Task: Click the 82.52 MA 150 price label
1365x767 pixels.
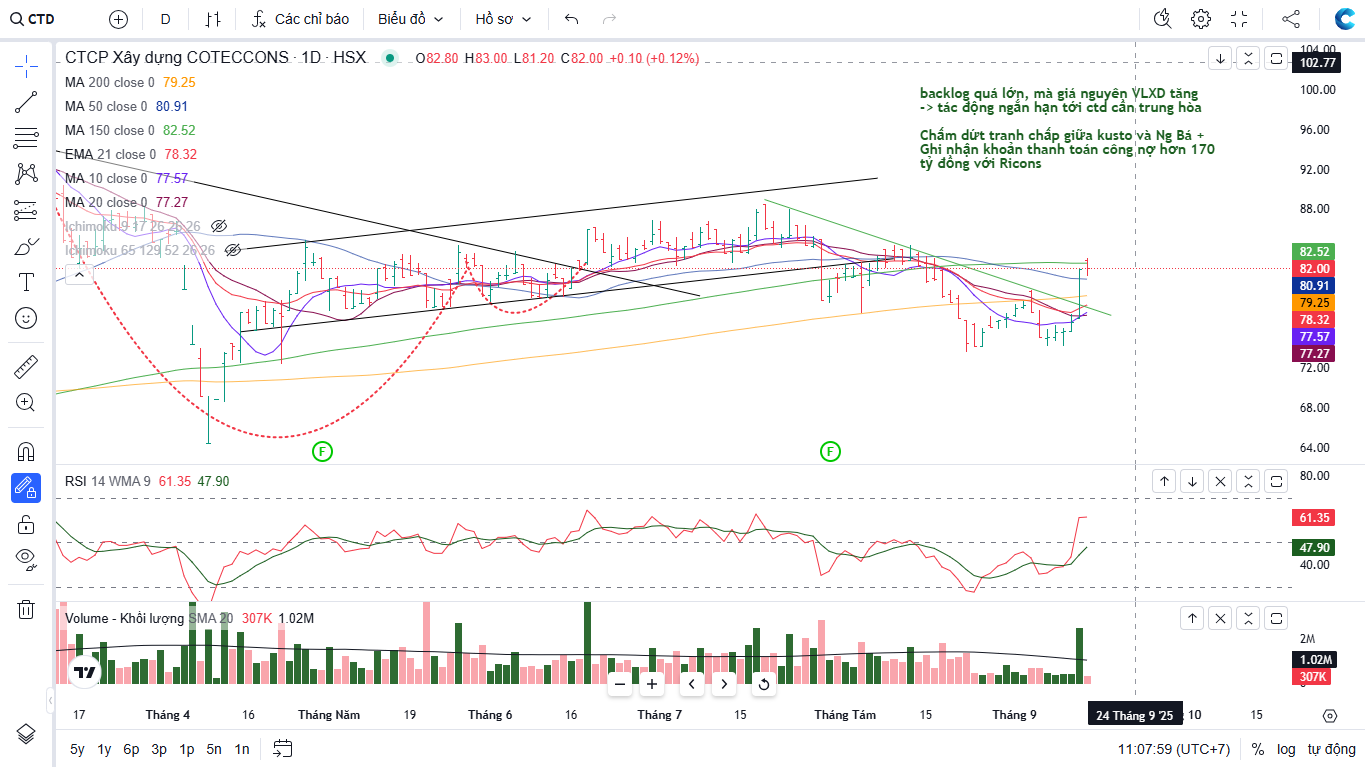Action: [x=1313, y=252]
